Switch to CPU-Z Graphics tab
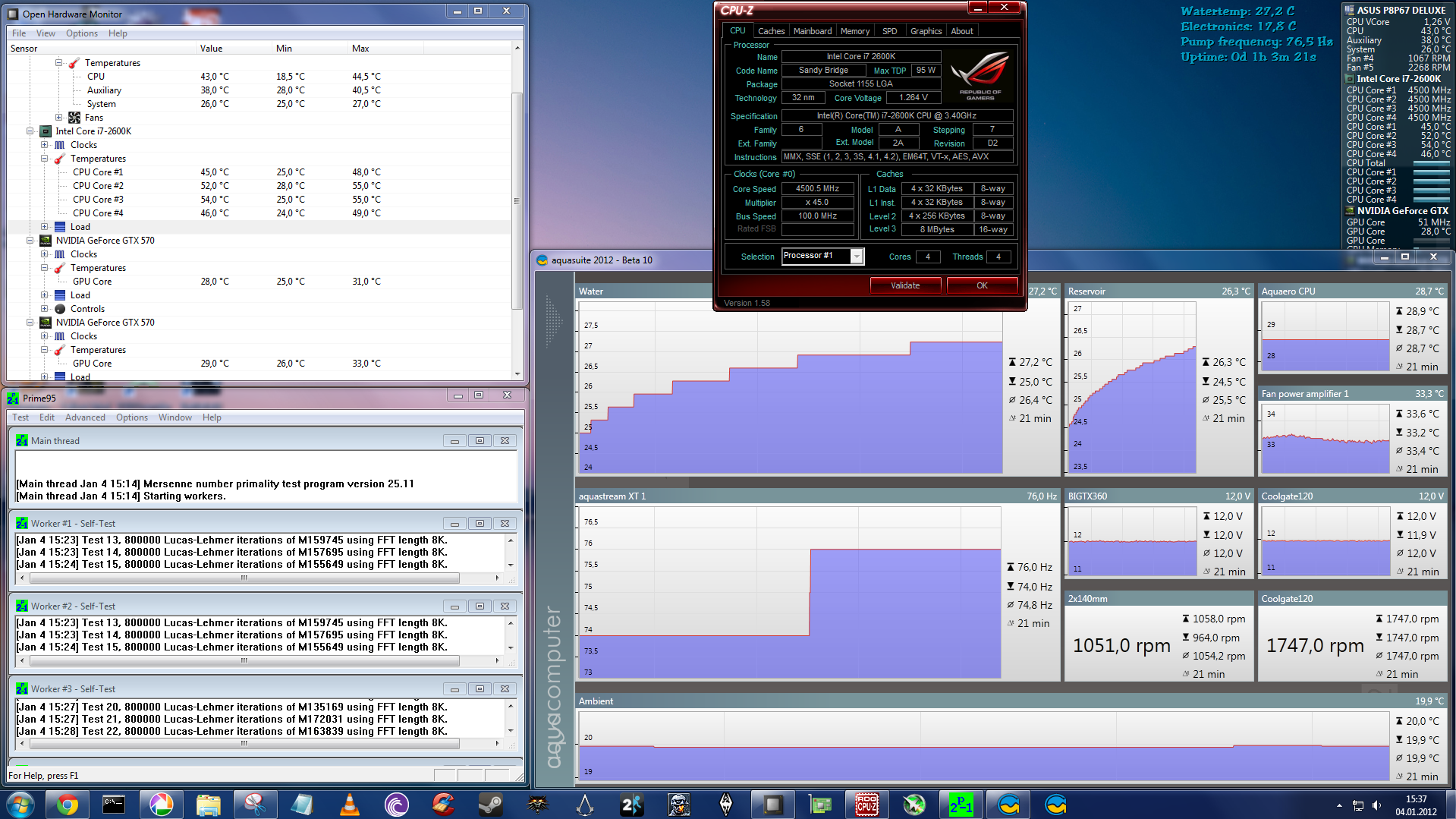 click(x=926, y=31)
